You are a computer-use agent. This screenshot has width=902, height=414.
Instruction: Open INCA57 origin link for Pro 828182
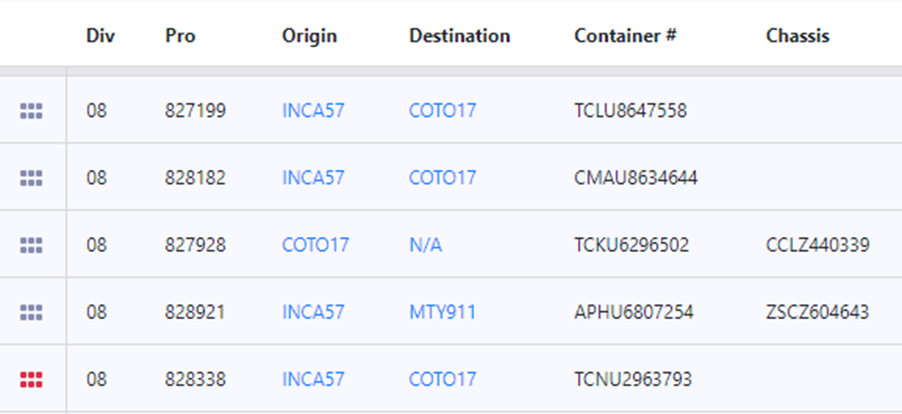click(313, 178)
